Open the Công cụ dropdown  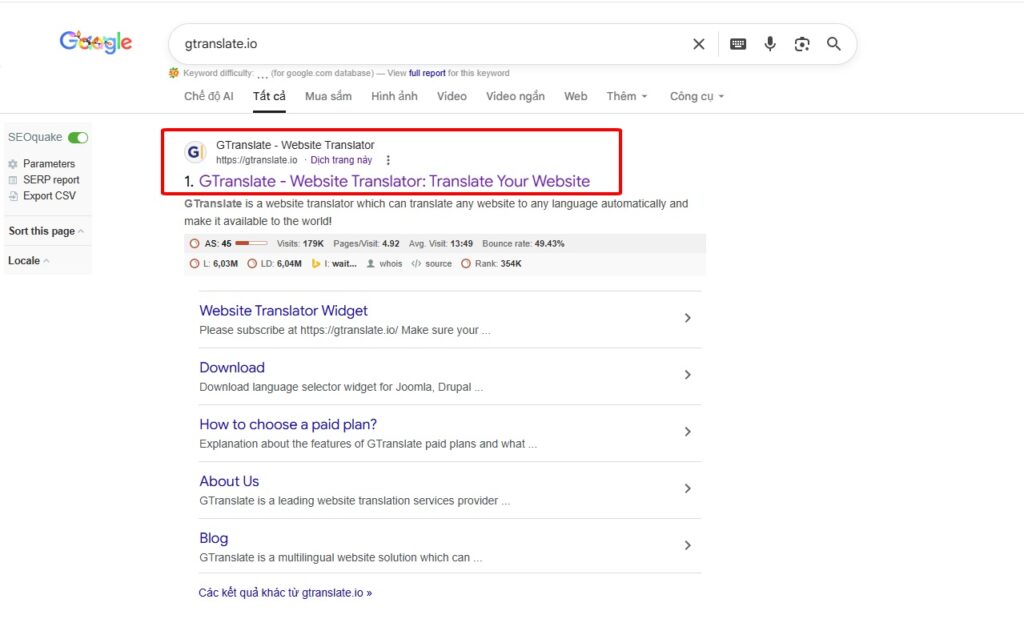tap(696, 96)
